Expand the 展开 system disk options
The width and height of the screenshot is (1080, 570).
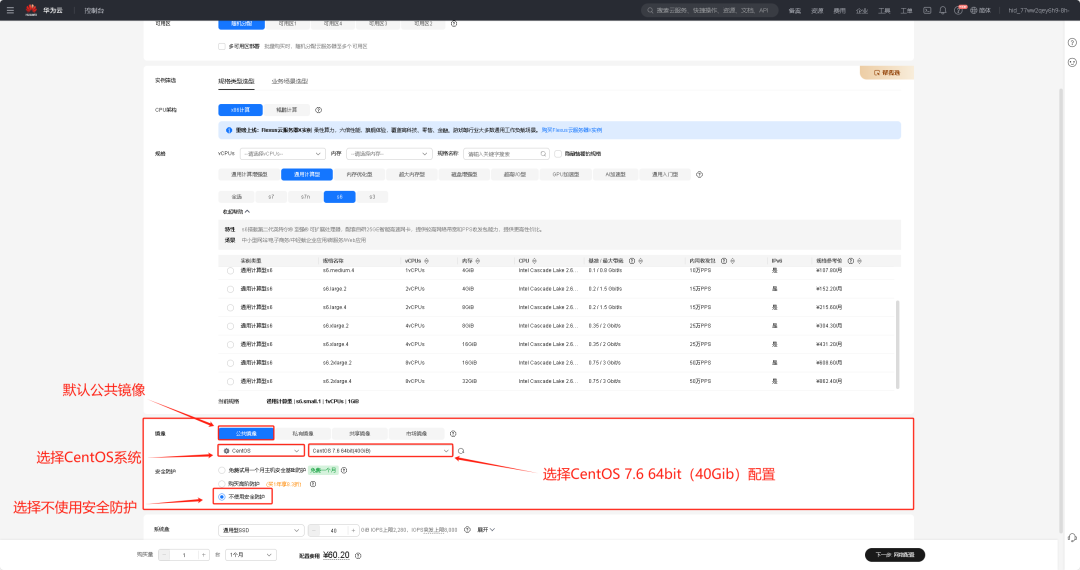pyautogui.click(x=486, y=529)
